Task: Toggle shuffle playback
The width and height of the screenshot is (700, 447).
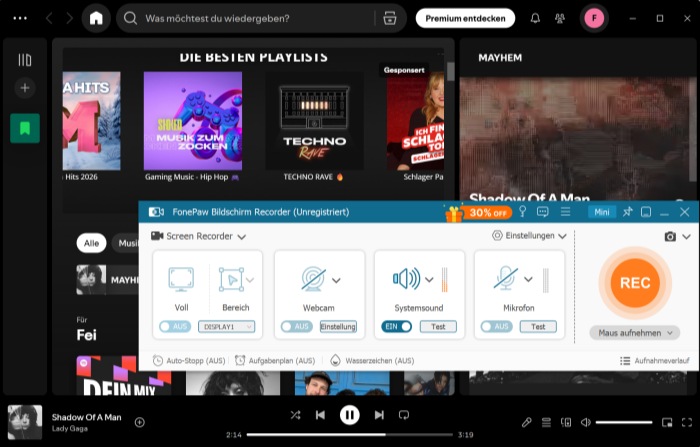Action: coord(295,415)
